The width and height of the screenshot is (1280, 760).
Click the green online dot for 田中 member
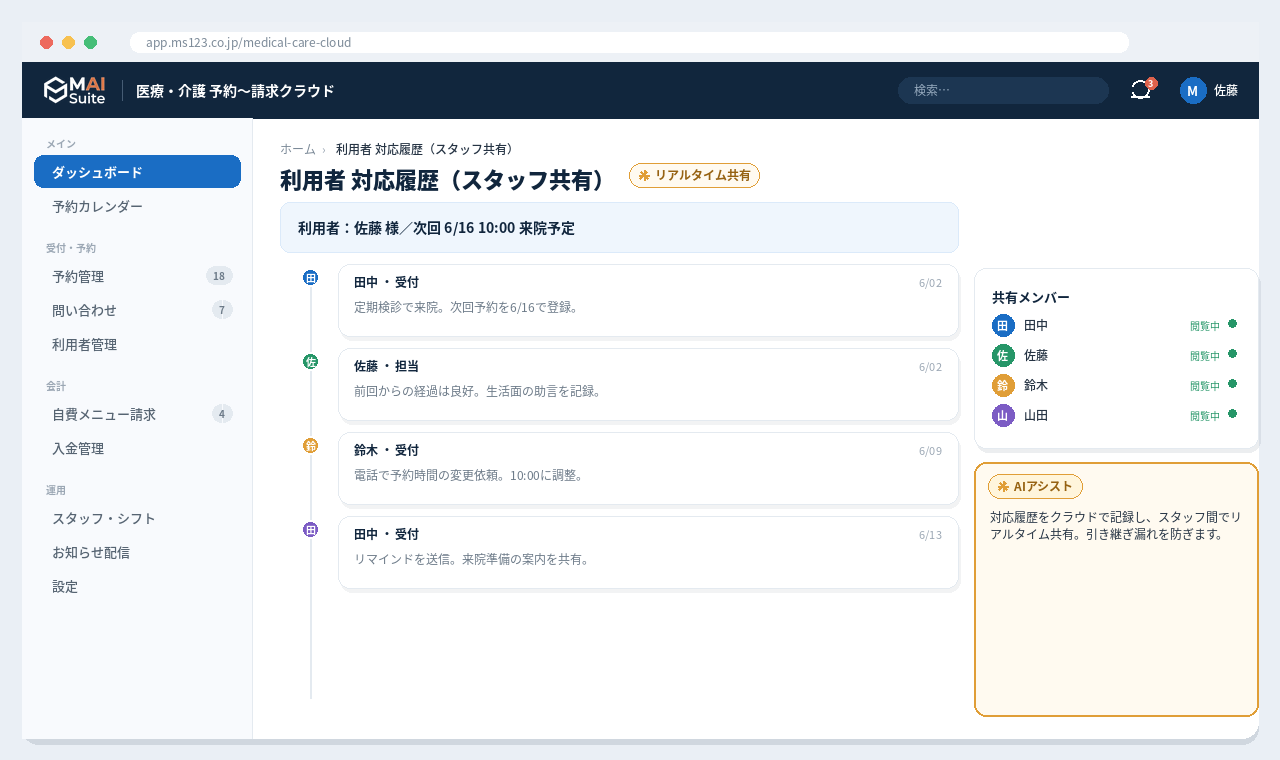(x=1233, y=323)
